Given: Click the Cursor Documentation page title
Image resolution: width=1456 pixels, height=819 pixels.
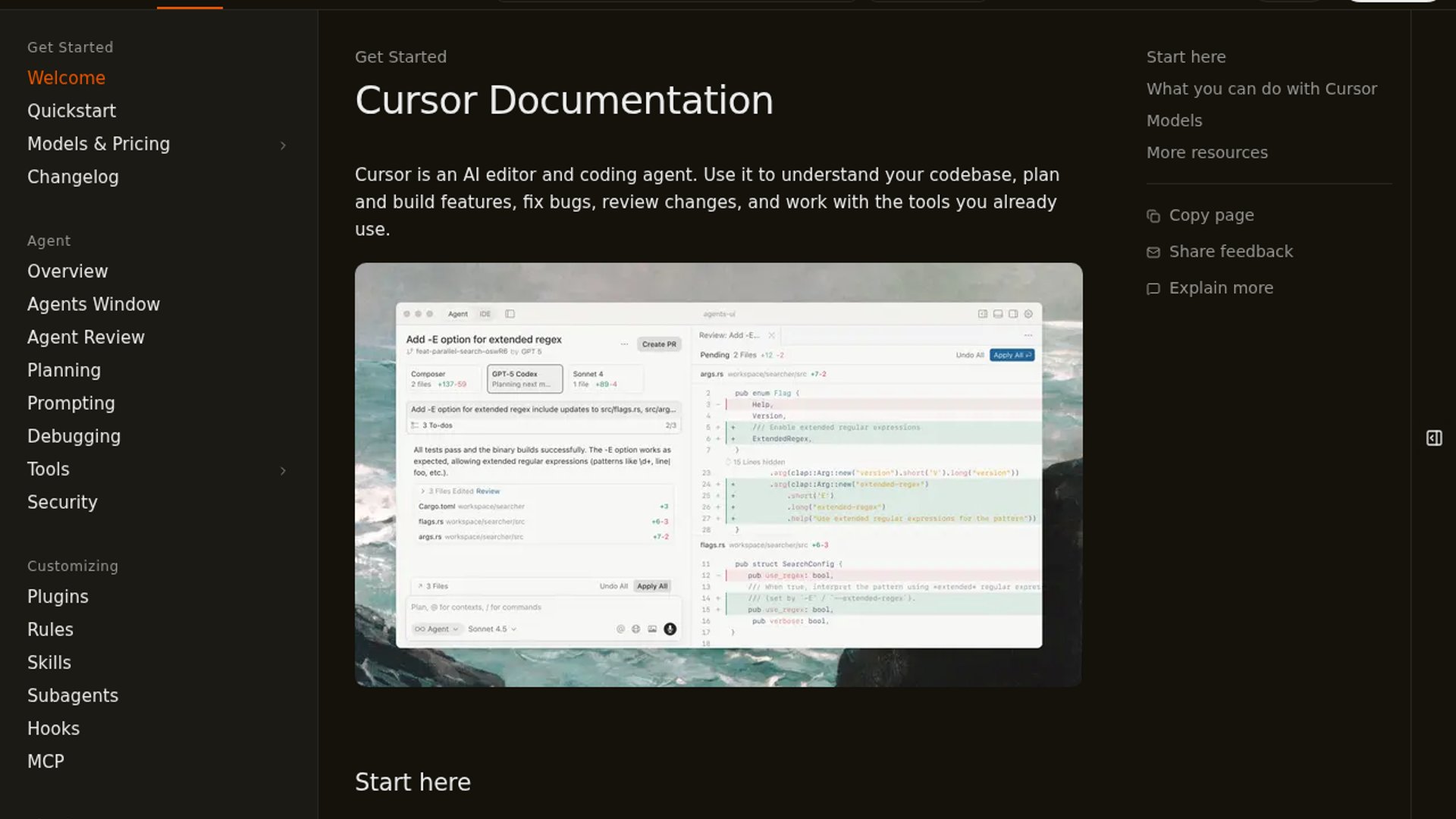Looking at the screenshot, I should (x=564, y=100).
